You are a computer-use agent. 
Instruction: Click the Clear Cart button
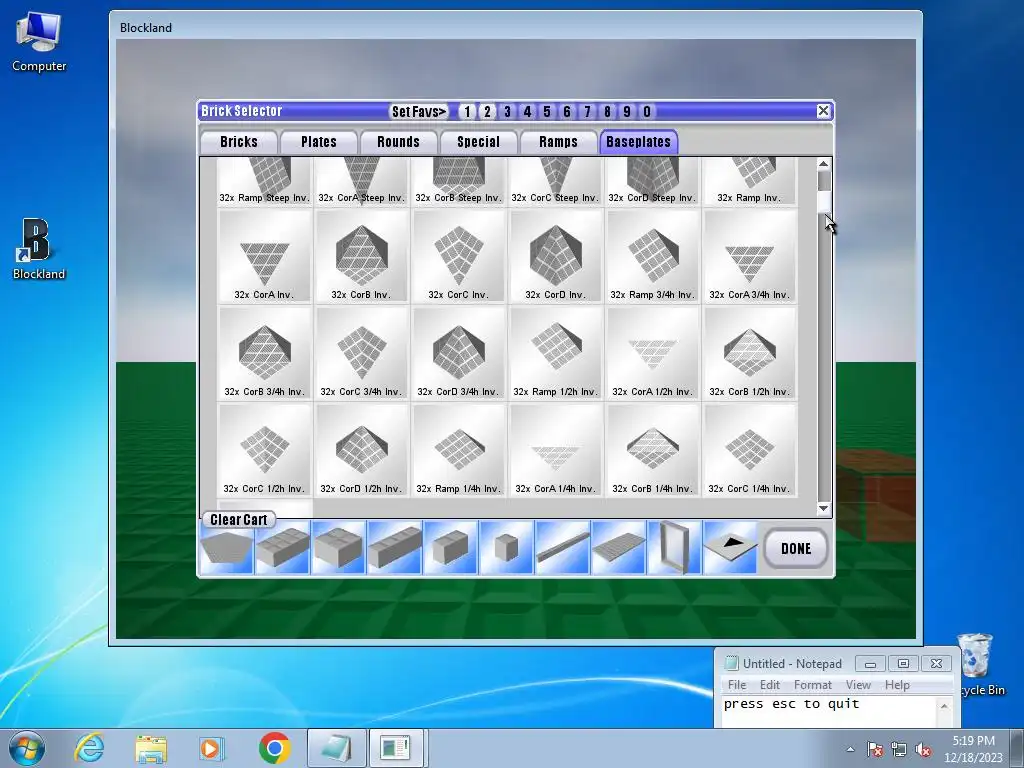tap(239, 520)
